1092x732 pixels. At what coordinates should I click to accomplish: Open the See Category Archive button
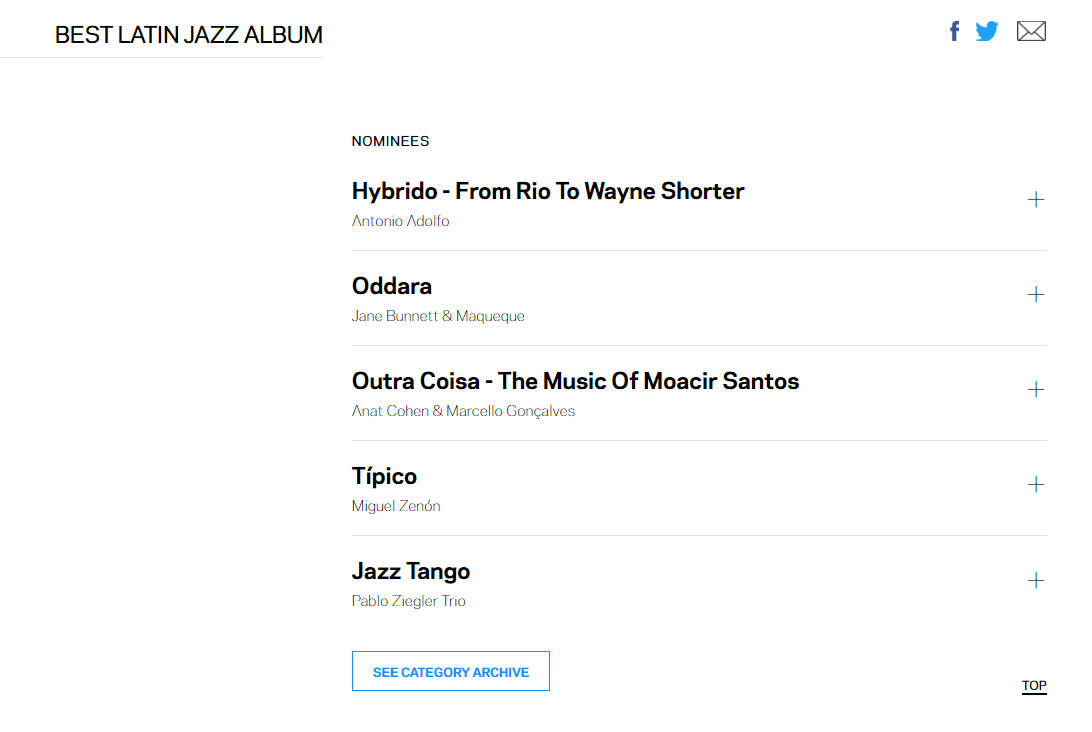point(451,671)
